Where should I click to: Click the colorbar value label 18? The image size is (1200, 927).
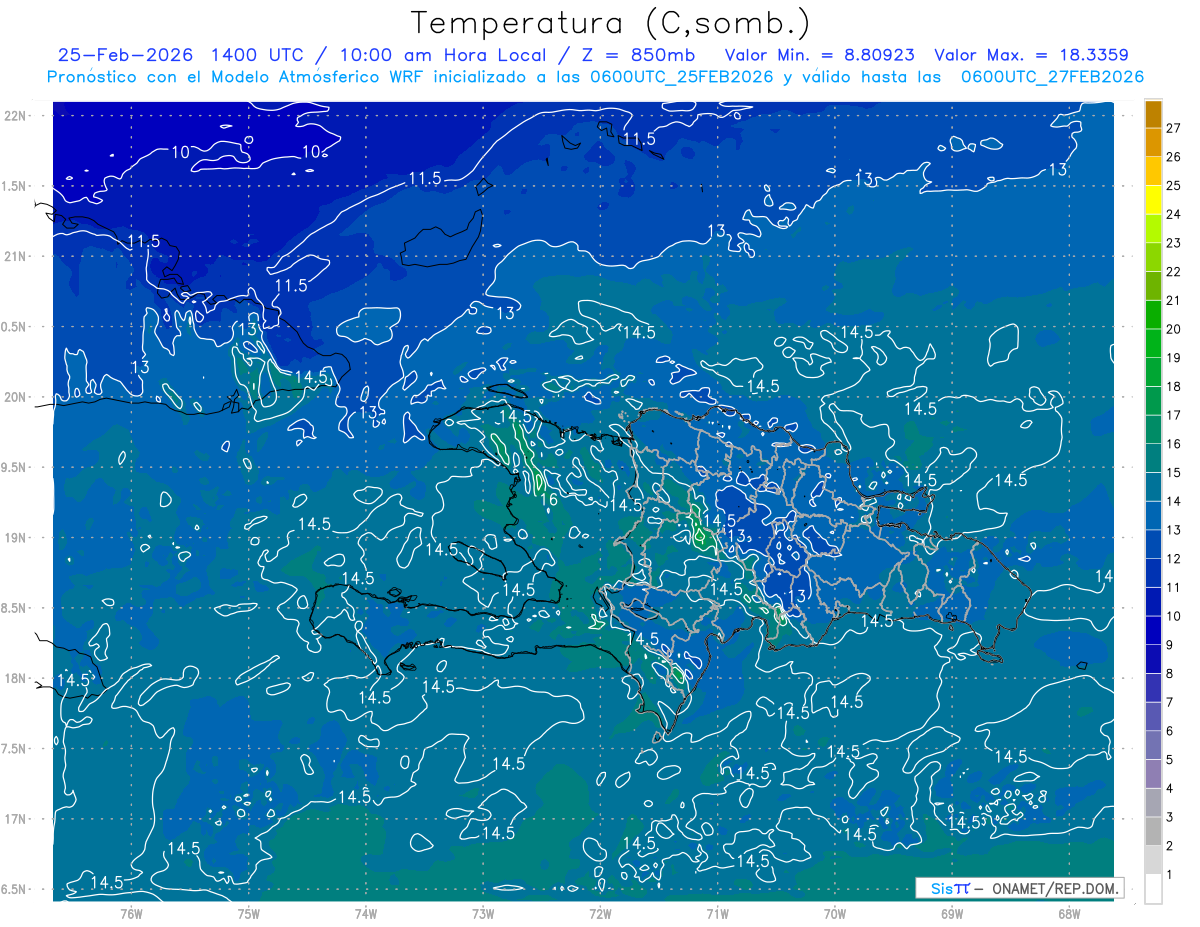pos(1173,386)
